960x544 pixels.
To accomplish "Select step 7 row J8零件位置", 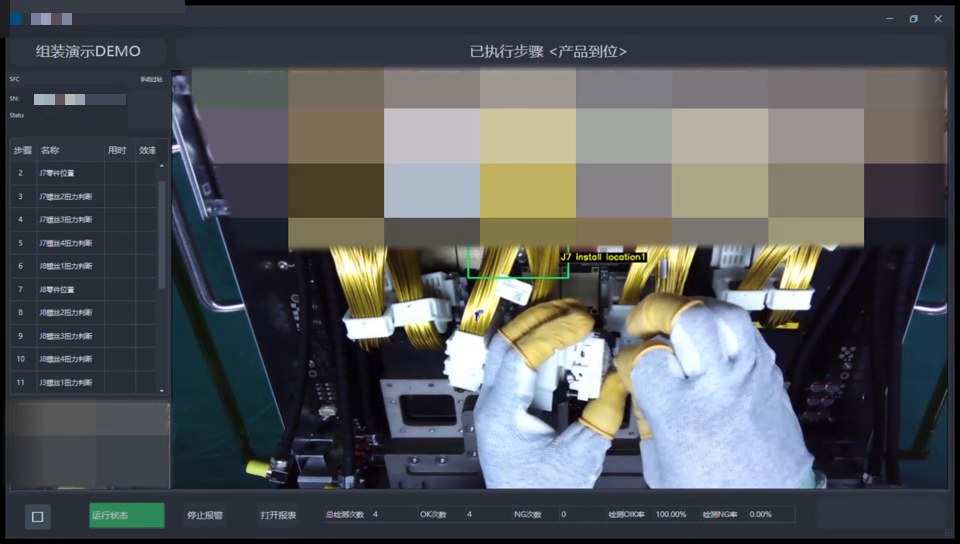I will pyautogui.click(x=84, y=289).
